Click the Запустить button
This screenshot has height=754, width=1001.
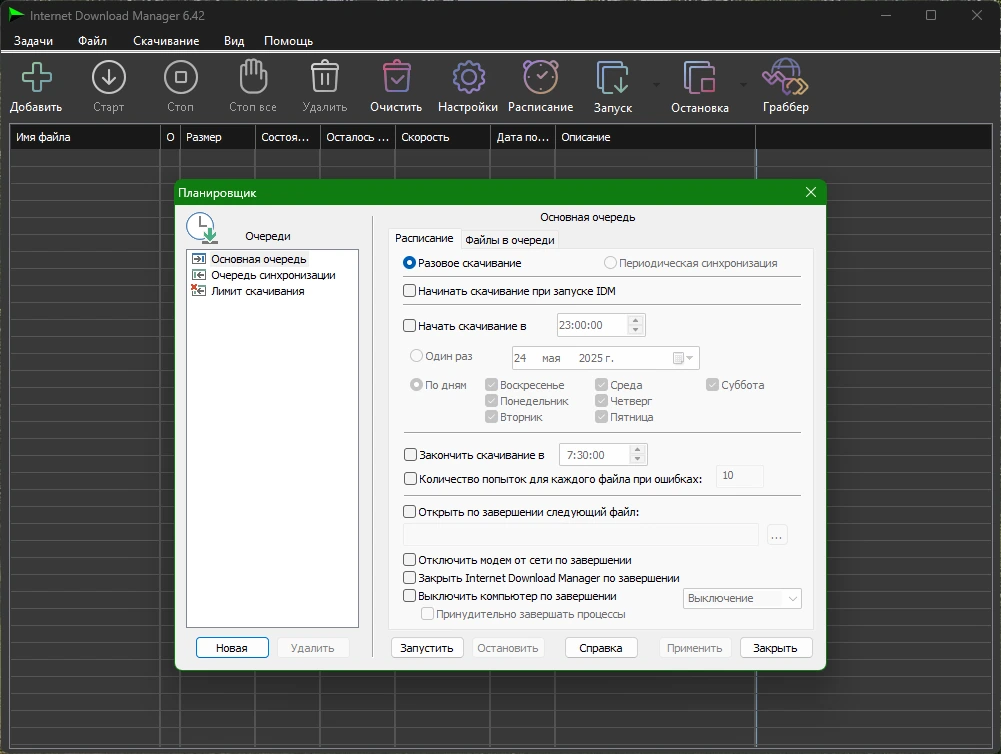[426, 648]
